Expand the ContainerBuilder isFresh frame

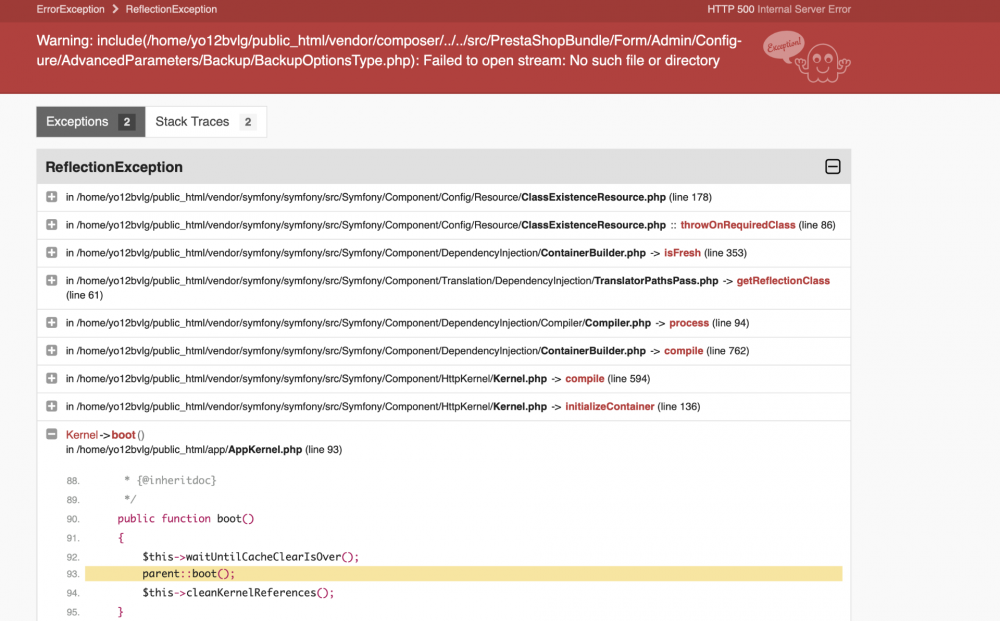pos(51,253)
